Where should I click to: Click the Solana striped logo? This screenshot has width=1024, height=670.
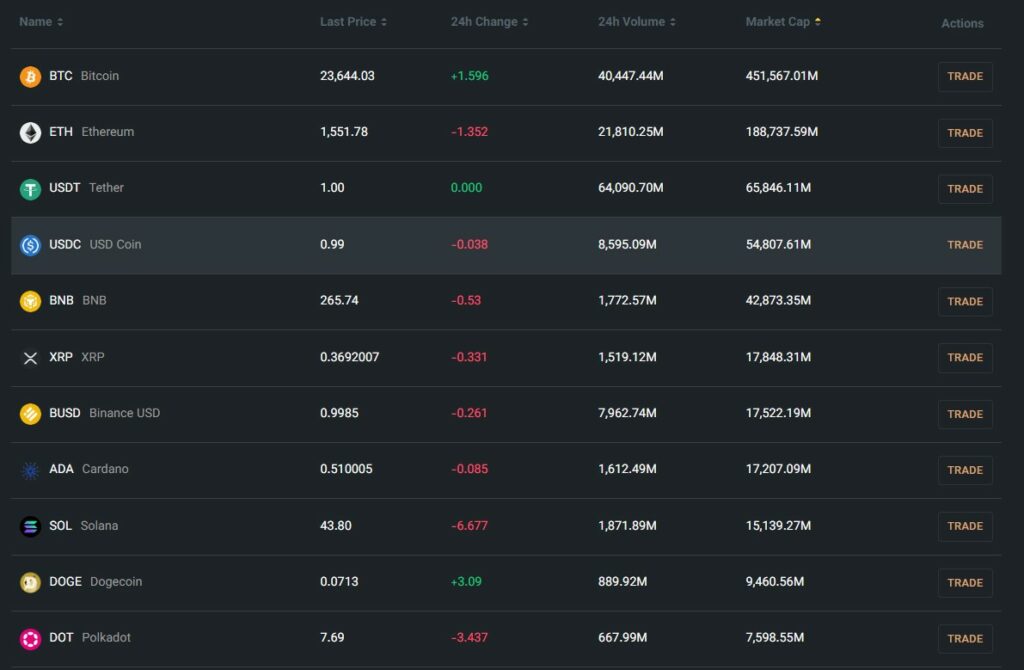point(30,526)
